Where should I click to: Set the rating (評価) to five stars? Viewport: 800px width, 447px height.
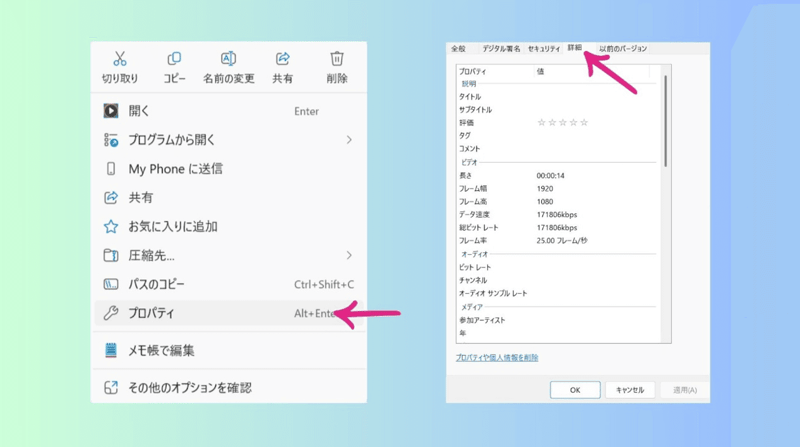point(585,122)
